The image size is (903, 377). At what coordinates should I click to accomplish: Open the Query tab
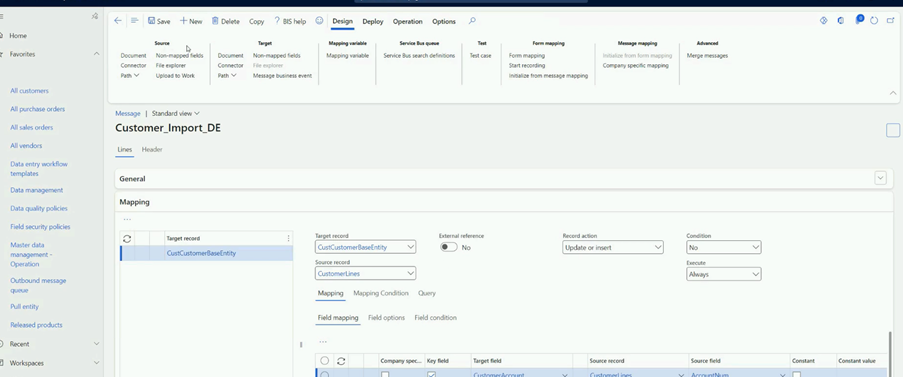427,293
